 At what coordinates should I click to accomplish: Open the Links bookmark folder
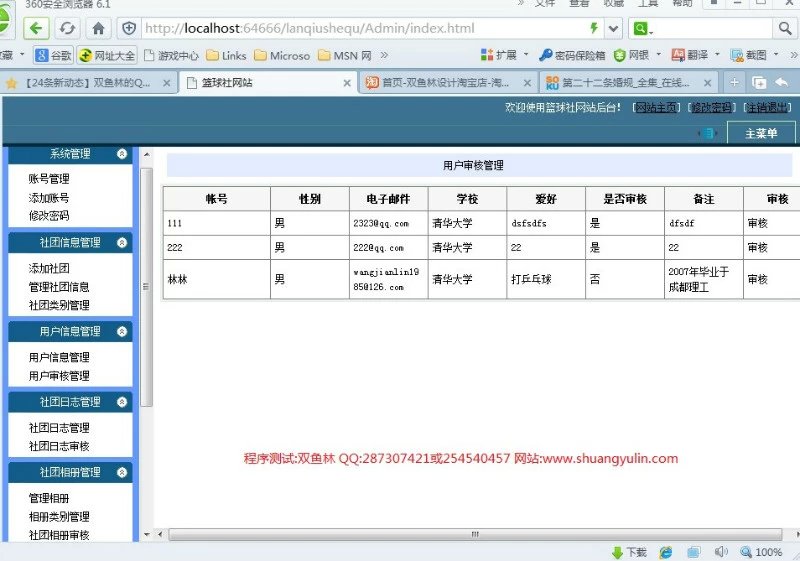(227, 55)
